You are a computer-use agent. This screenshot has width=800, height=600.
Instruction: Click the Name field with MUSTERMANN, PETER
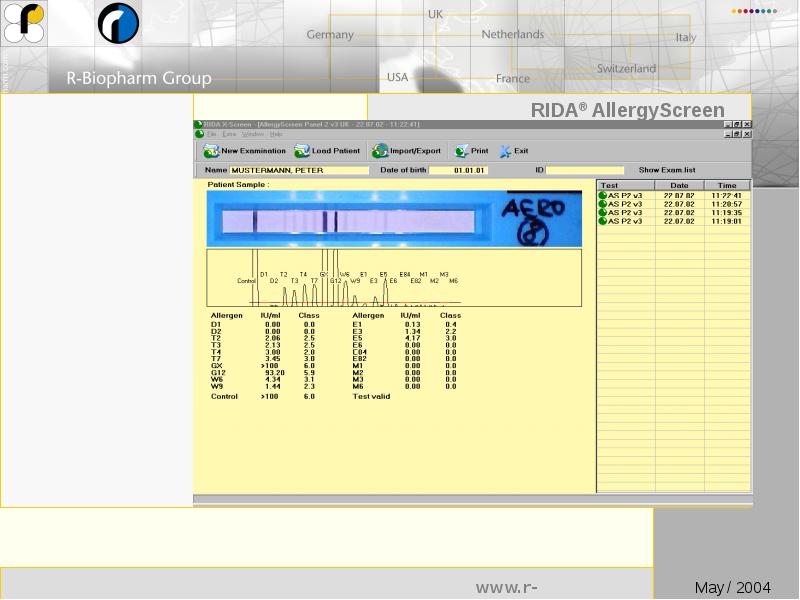point(284,170)
